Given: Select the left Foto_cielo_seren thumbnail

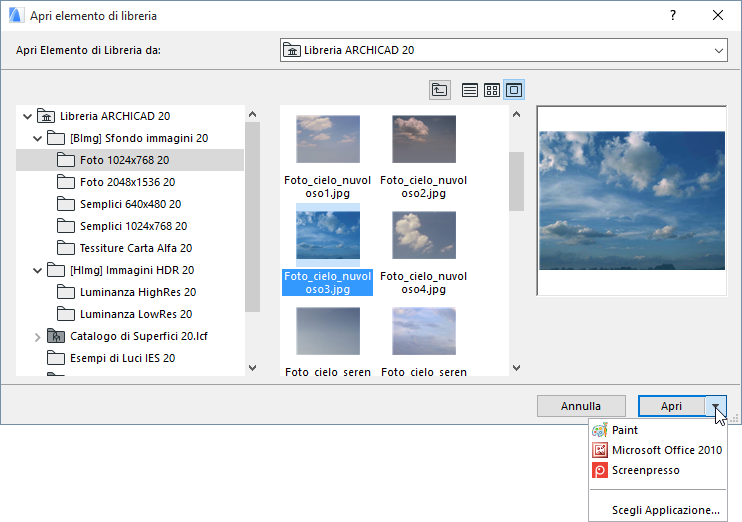Looking at the screenshot, I should coord(328,331).
